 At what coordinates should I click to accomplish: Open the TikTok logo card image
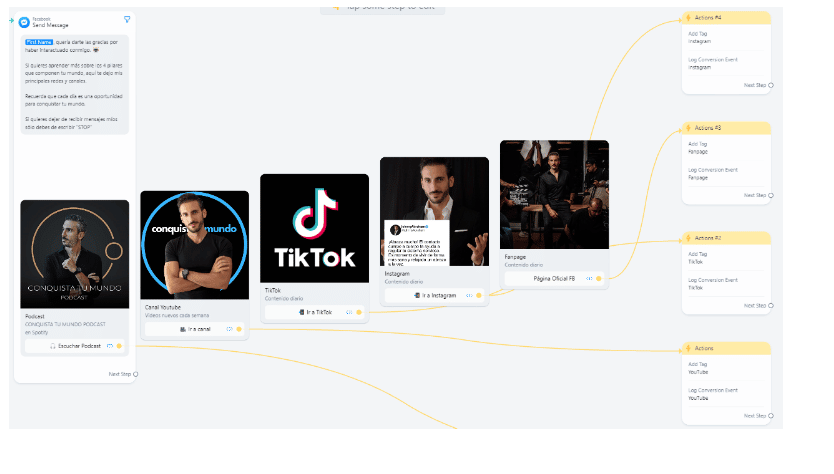pos(314,228)
